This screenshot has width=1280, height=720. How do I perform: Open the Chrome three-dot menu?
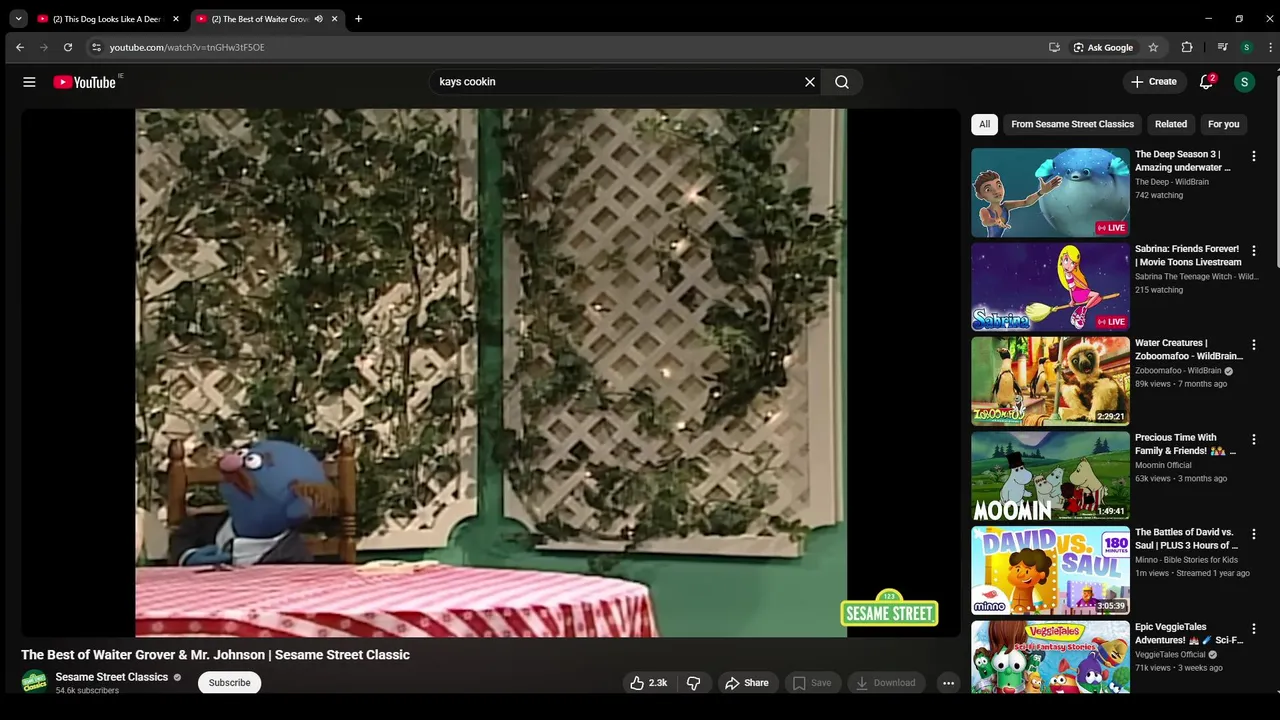click(x=1269, y=47)
